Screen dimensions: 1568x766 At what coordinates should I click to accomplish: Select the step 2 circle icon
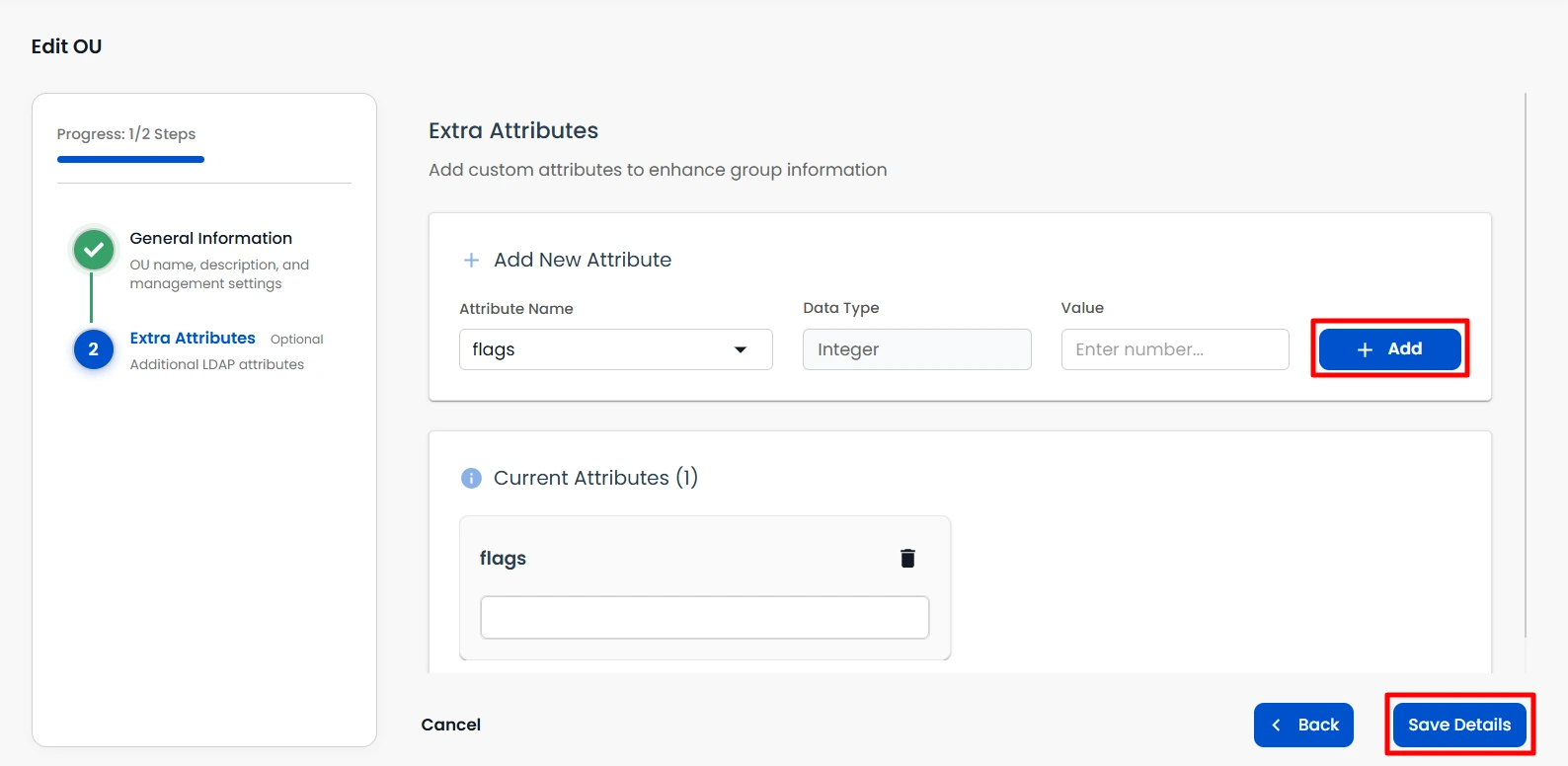coord(94,348)
